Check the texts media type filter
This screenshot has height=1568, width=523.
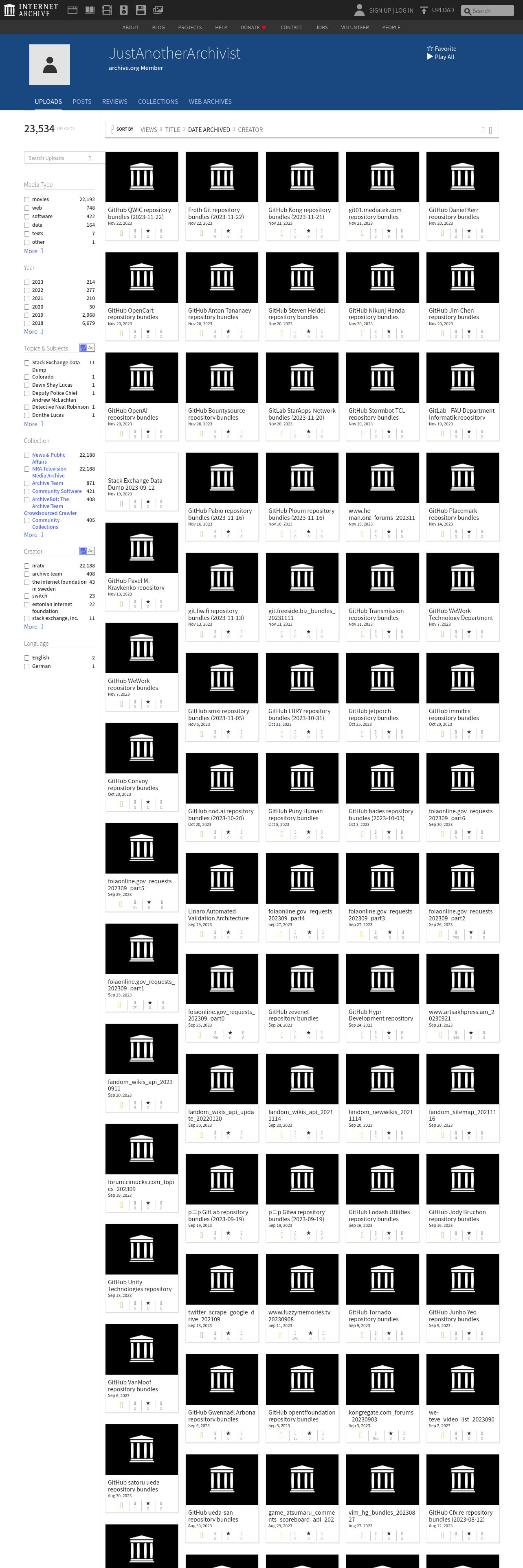[x=27, y=234]
